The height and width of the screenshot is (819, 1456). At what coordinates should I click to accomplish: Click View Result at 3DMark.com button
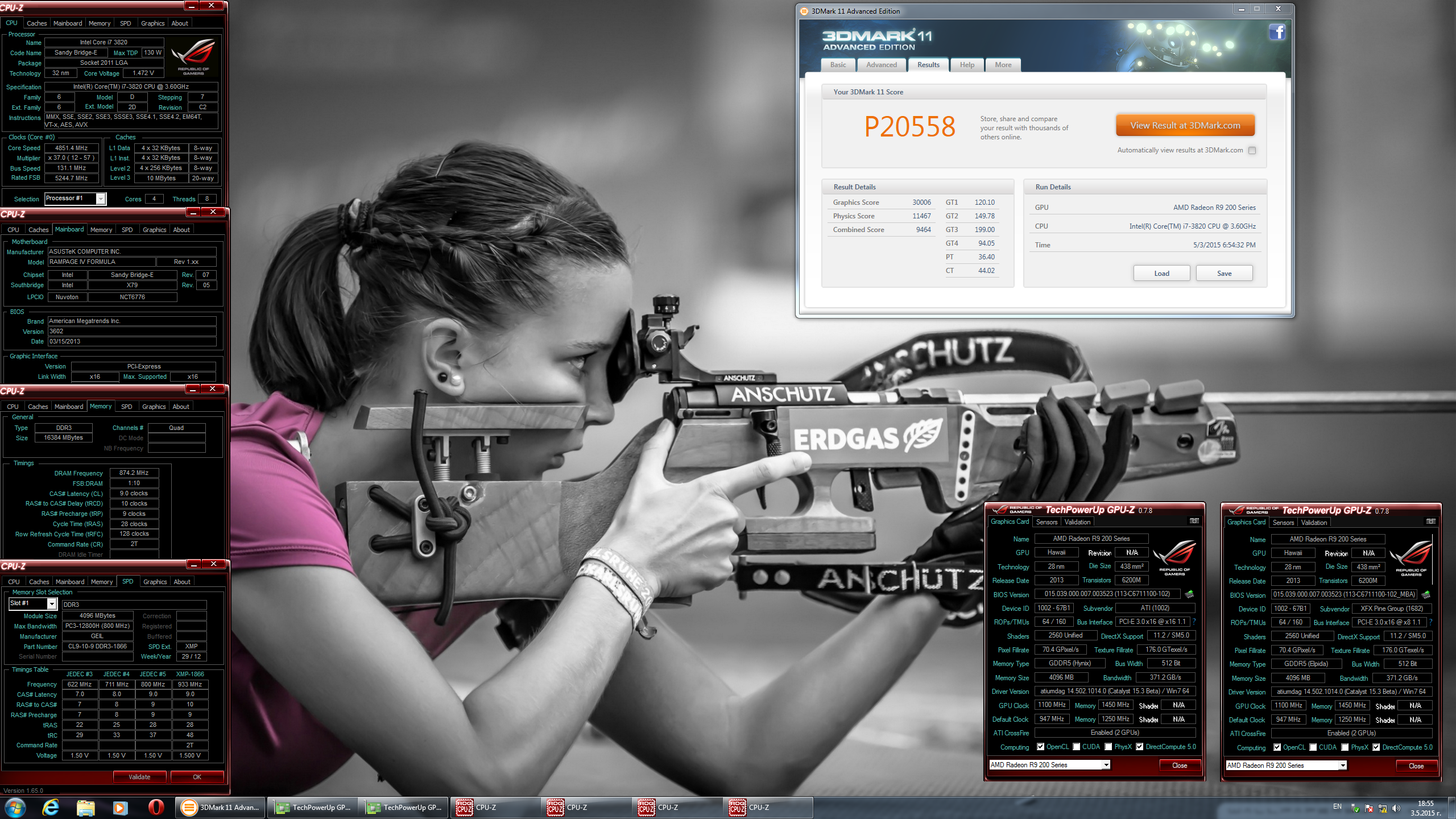tap(1185, 125)
